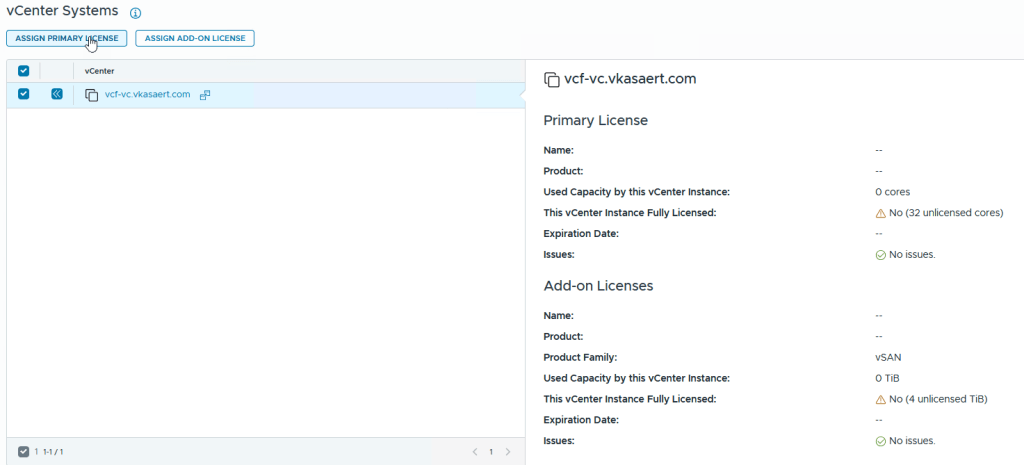The height and width of the screenshot is (465, 1024).
Task: Click Assign Add-on License button
Action: pyautogui.click(x=195, y=38)
